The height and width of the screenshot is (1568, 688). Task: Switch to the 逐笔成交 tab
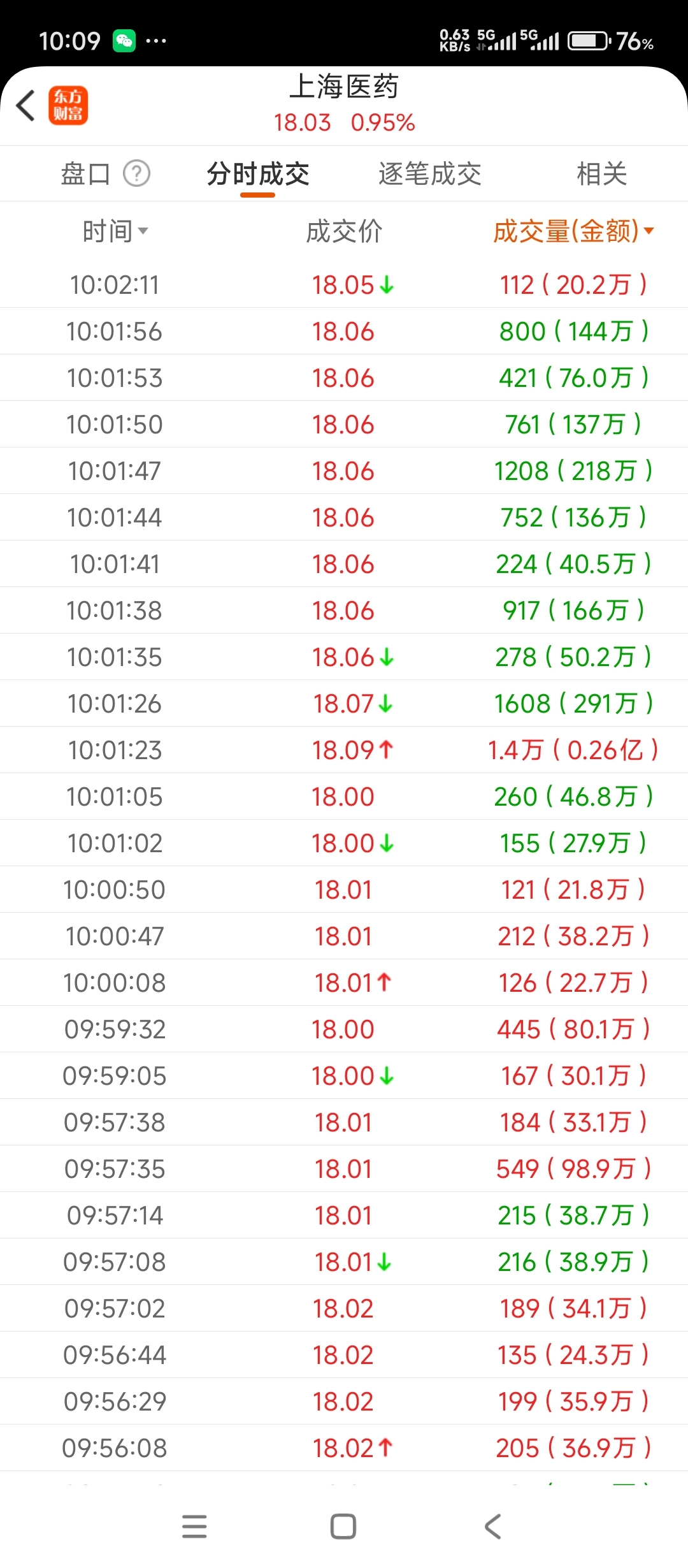click(x=430, y=173)
